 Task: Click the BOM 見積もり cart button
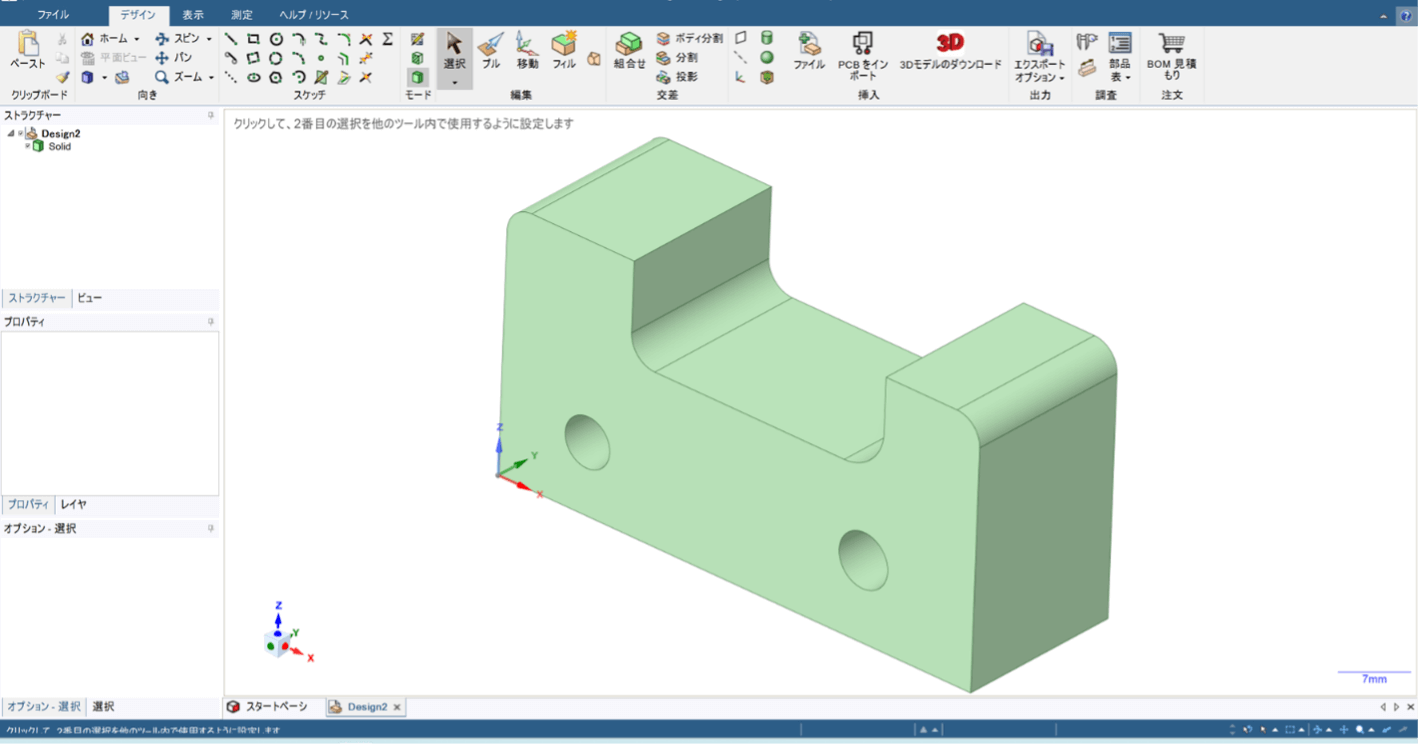point(1171,55)
